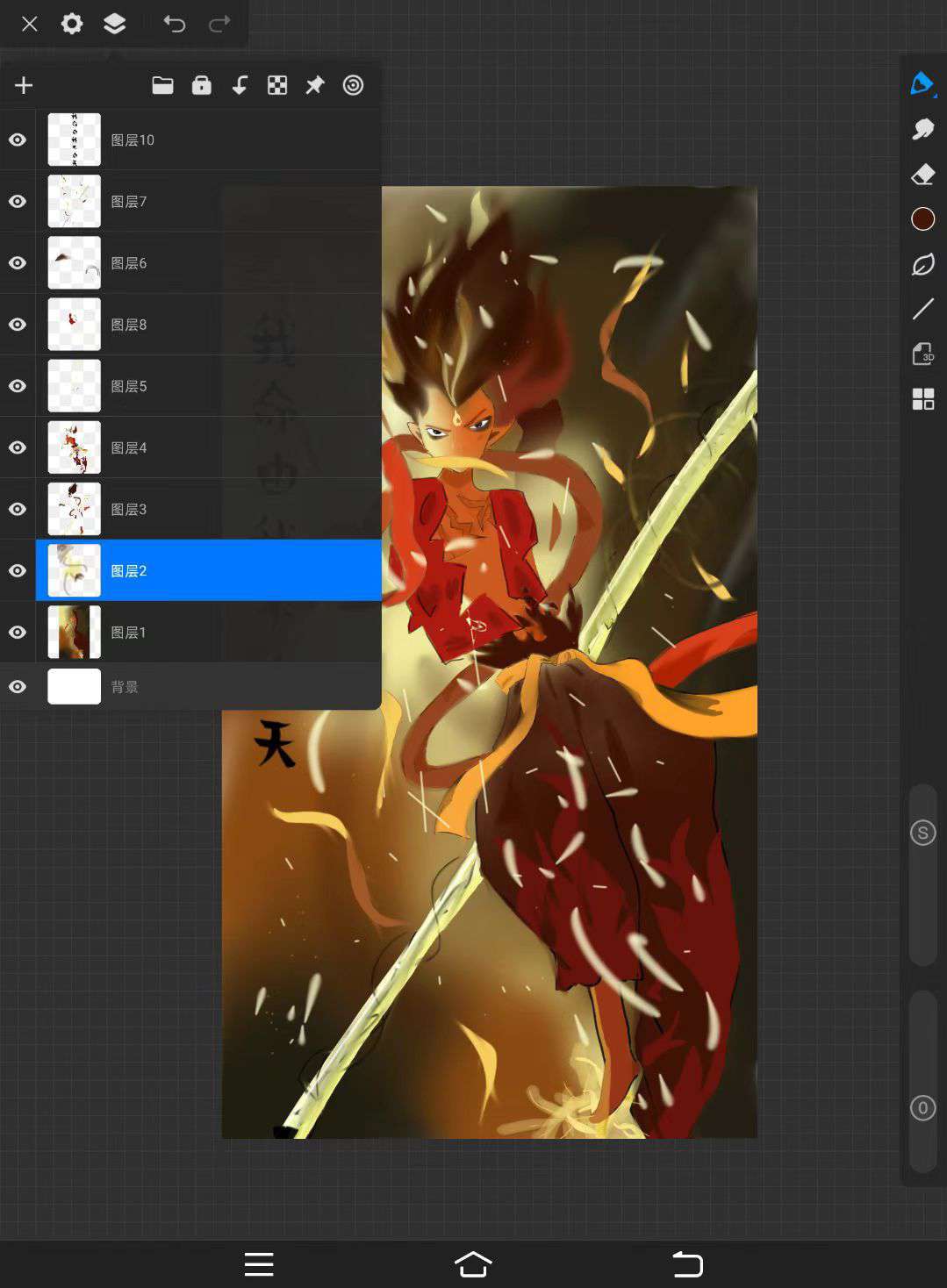947x1288 pixels.
Task: Select the eraser tool
Action: [922, 175]
